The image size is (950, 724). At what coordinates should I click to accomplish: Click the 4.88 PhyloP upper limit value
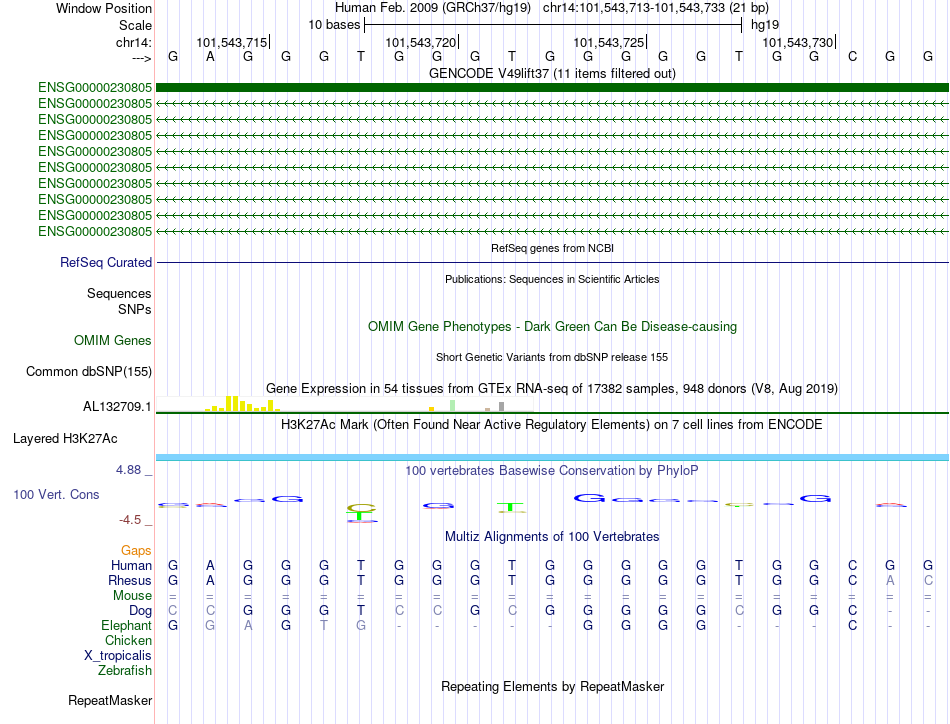tap(128, 470)
